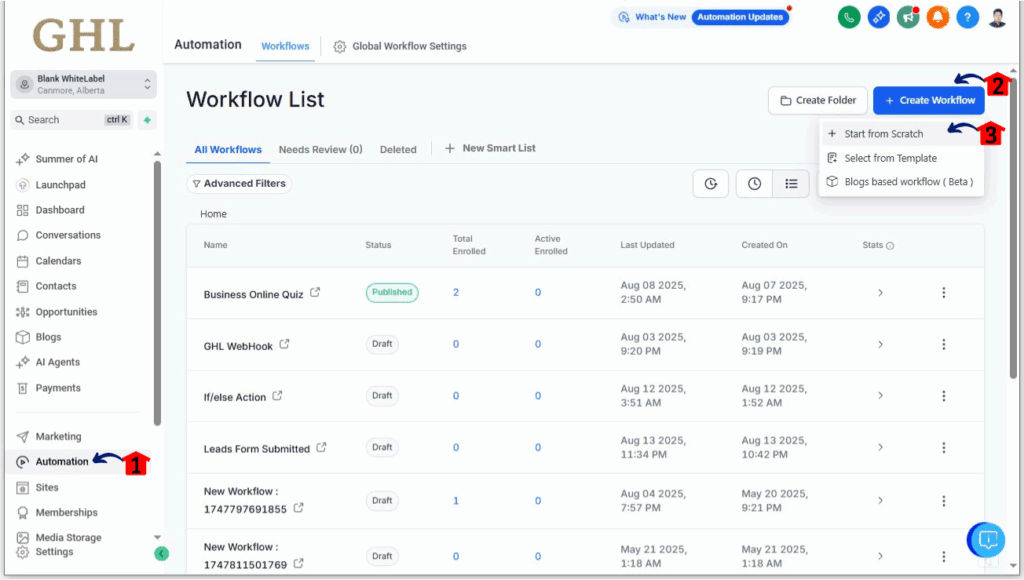The width and height of the screenshot is (1024, 580).
Task: Open Advanced Filters
Action: tap(239, 184)
